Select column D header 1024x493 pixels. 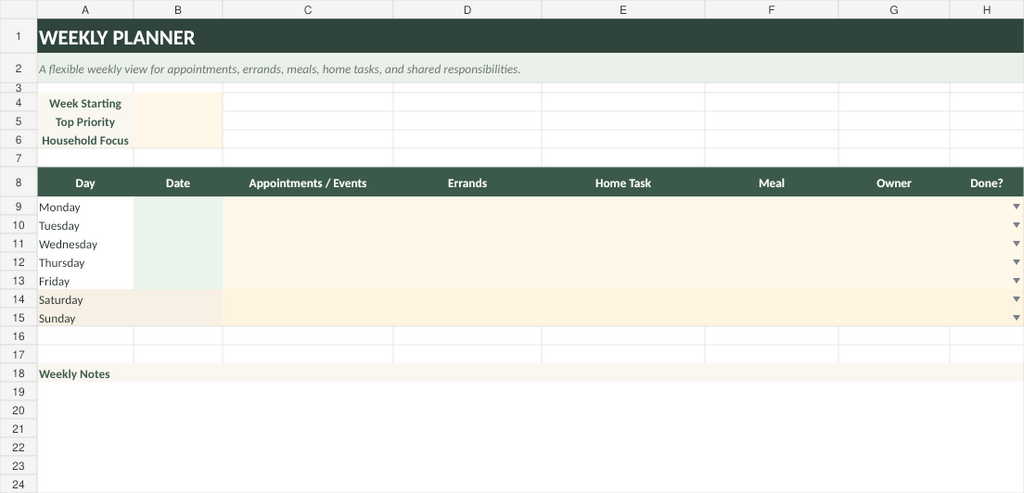click(x=467, y=9)
